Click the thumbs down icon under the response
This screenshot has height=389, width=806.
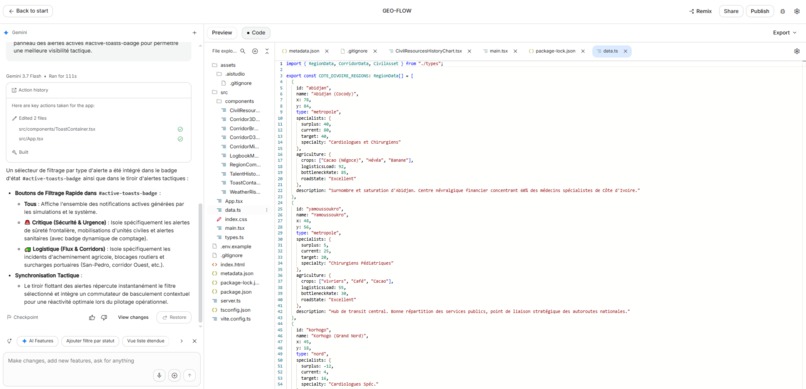[x=104, y=318]
